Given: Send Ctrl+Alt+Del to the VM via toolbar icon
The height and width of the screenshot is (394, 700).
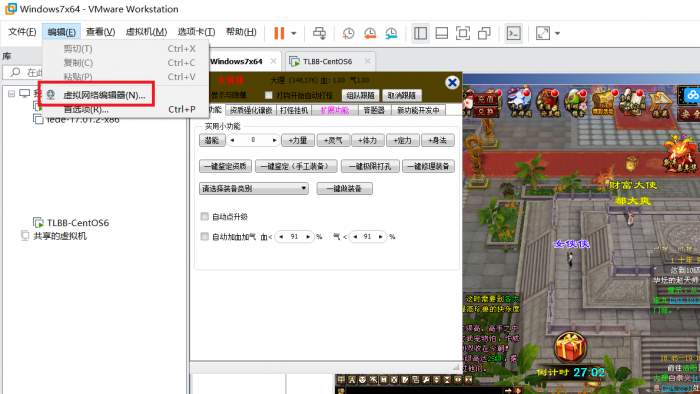Looking at the screenshot, I should pos(319,33).
